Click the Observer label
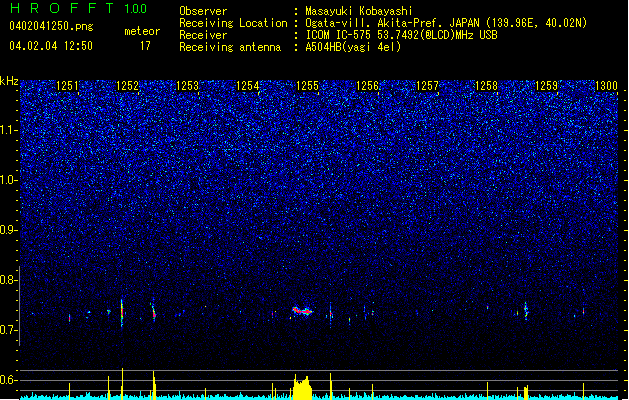This screenshot has height=400, width=629. (x=203, y=11)
